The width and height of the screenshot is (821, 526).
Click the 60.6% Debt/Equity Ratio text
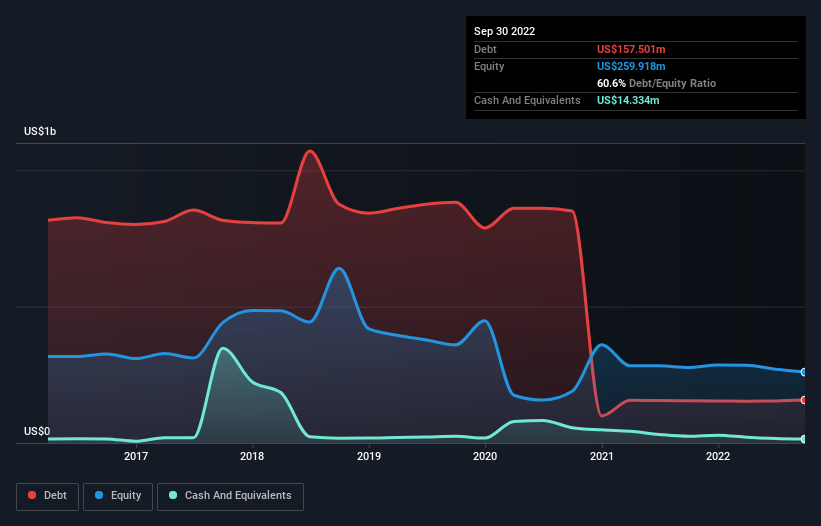[x=656, y=83]
